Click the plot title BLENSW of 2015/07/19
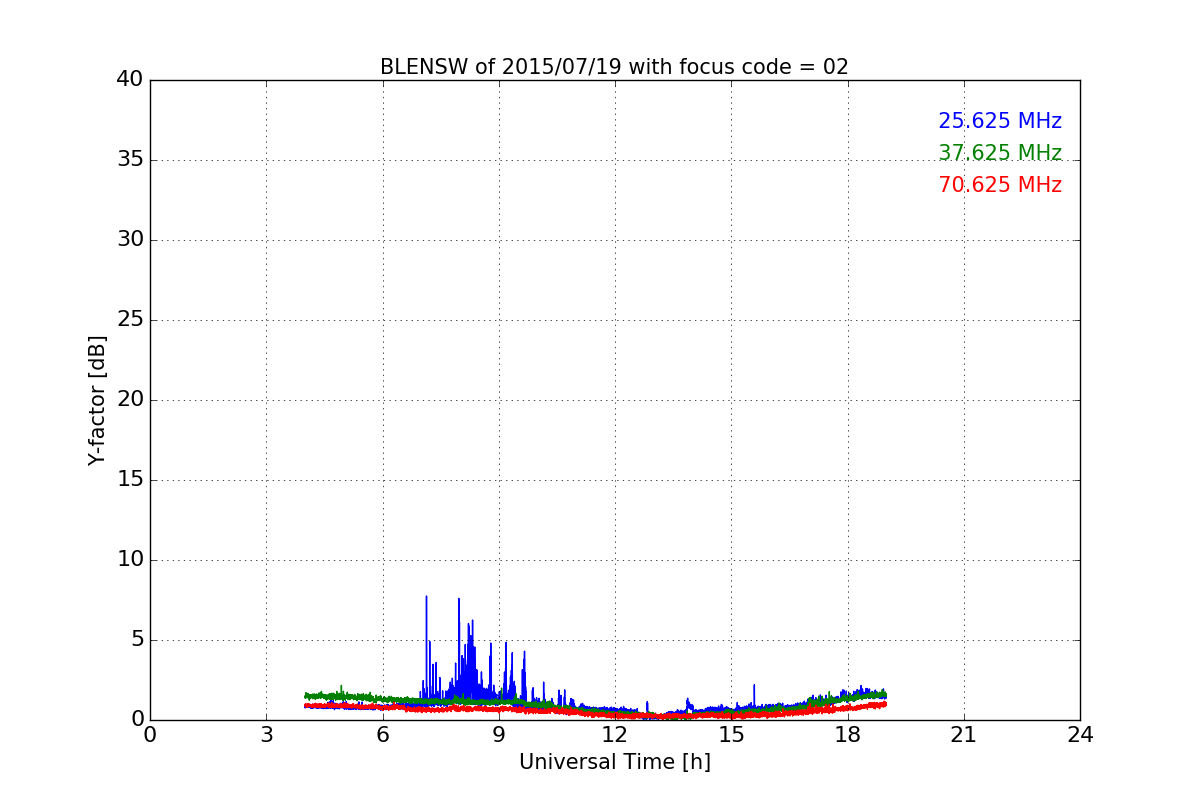Screen dimensions: 1200x800 pyautogui.click(x=614, y=67)
